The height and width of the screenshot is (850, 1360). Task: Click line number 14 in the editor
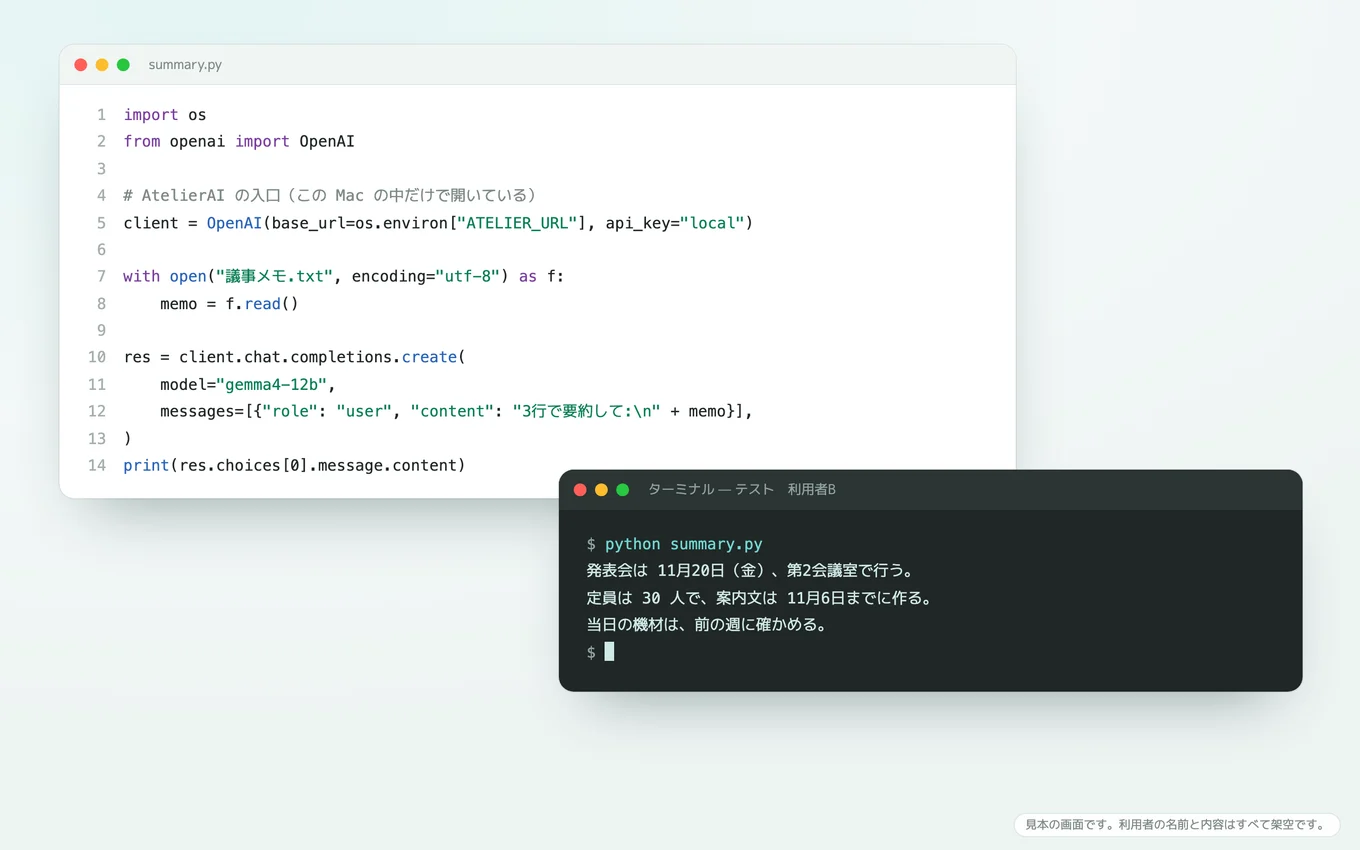click(x=97, y=466)
